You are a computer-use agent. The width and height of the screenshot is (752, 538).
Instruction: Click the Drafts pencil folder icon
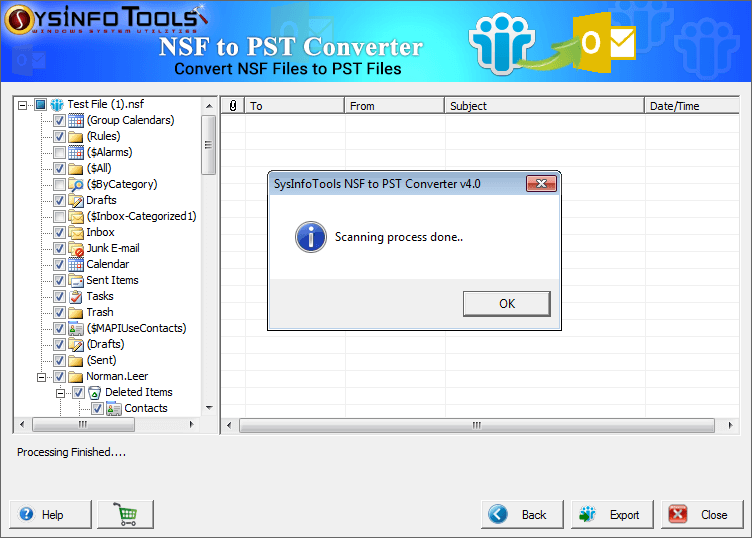point(76,200)
